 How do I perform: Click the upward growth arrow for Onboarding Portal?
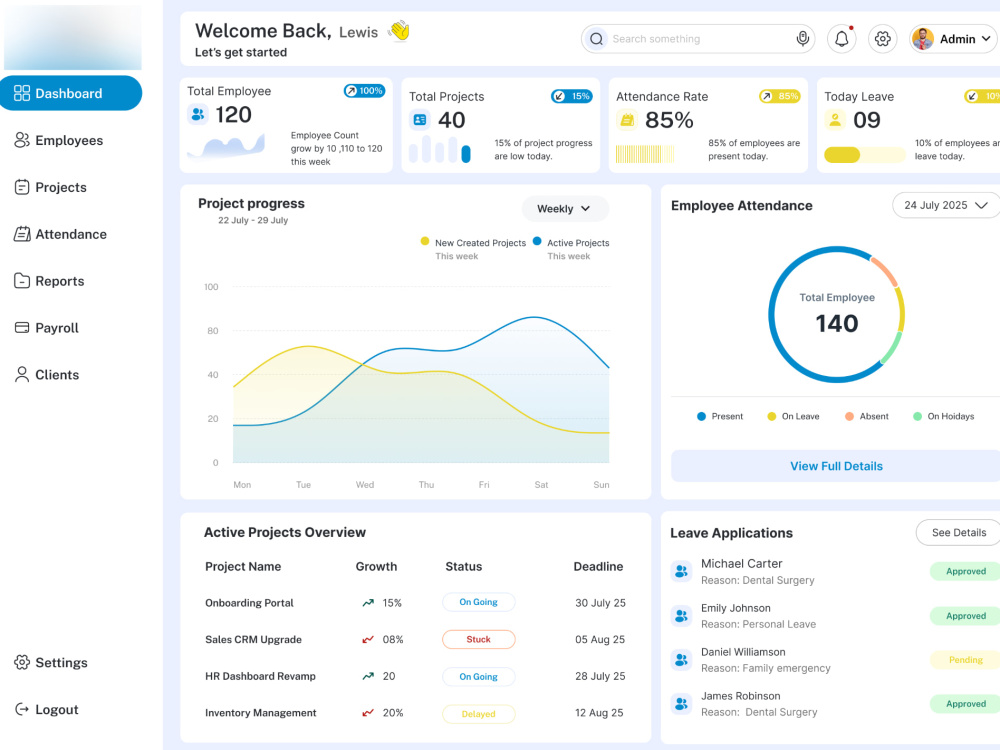(368, 603)
